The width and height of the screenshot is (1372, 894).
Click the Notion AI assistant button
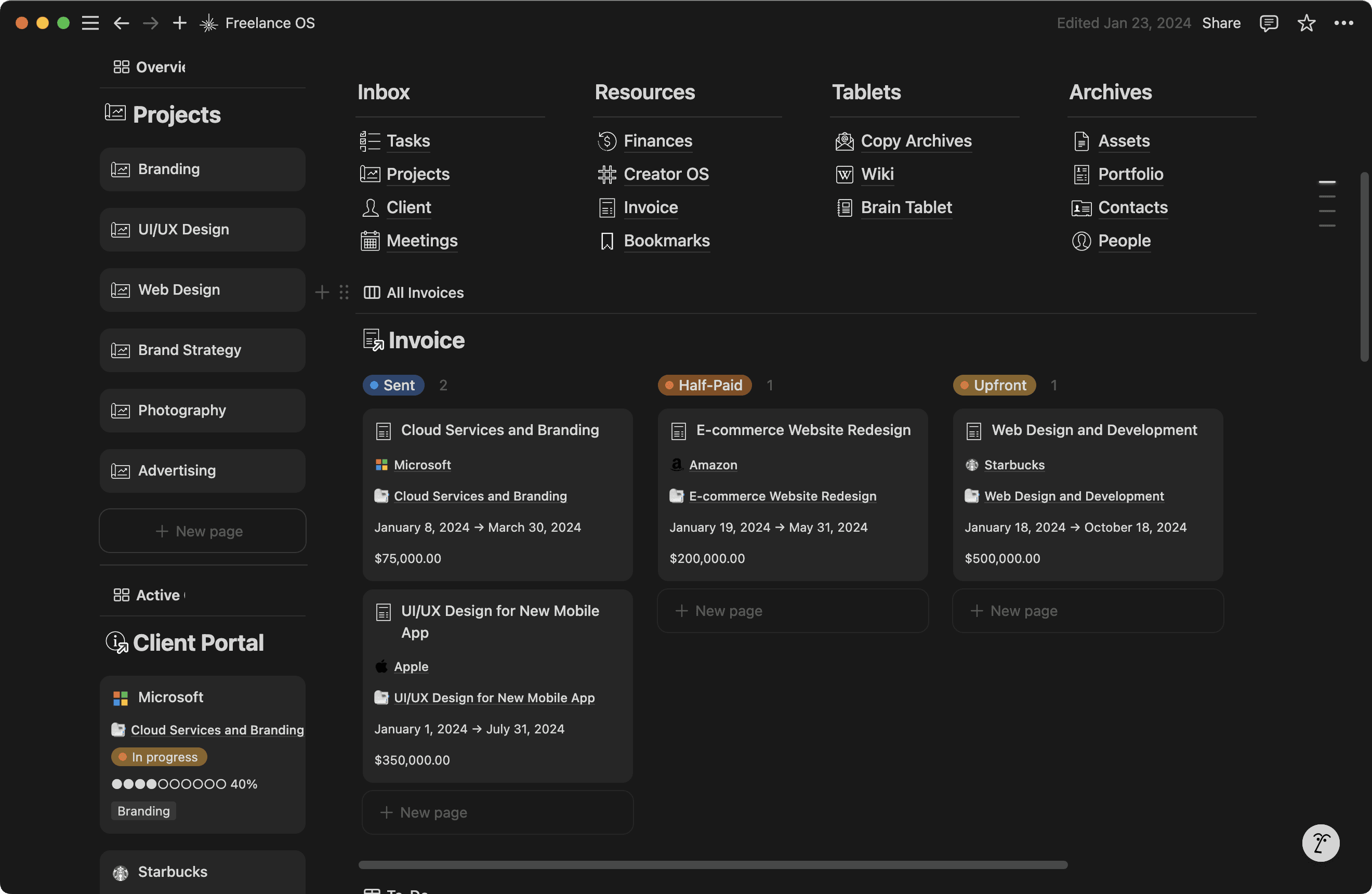[x=1321, y=843]
